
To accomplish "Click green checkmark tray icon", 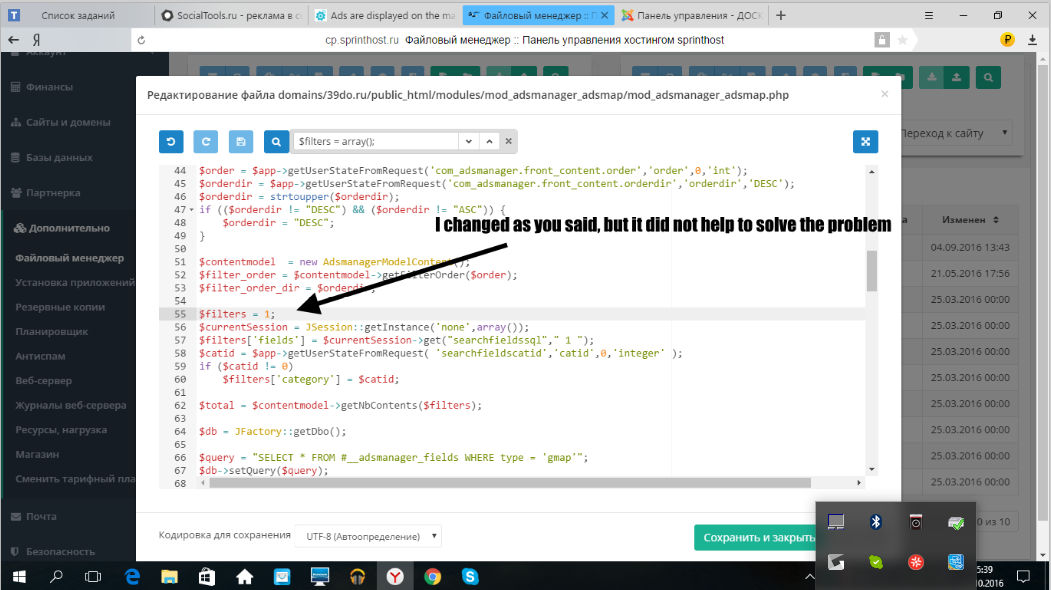I will point(875,562).
